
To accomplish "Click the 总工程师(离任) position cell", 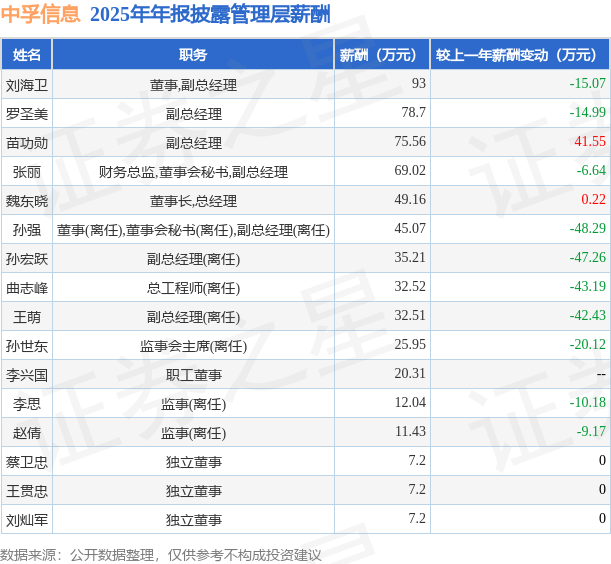I will (x=193, y=288).
